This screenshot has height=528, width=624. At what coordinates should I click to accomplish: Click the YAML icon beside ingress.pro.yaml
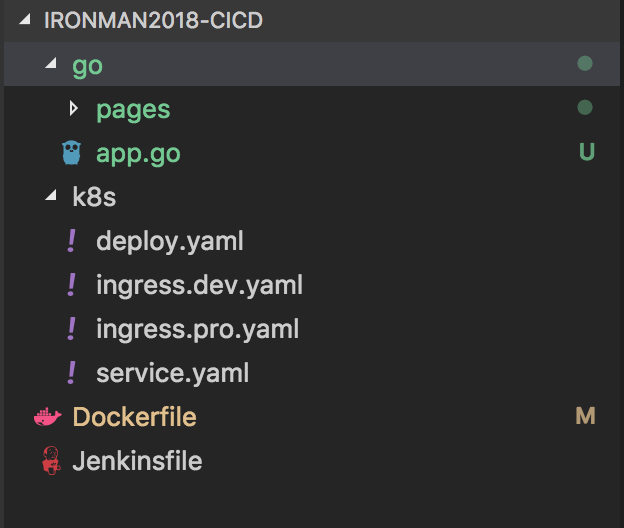point(71,329)
